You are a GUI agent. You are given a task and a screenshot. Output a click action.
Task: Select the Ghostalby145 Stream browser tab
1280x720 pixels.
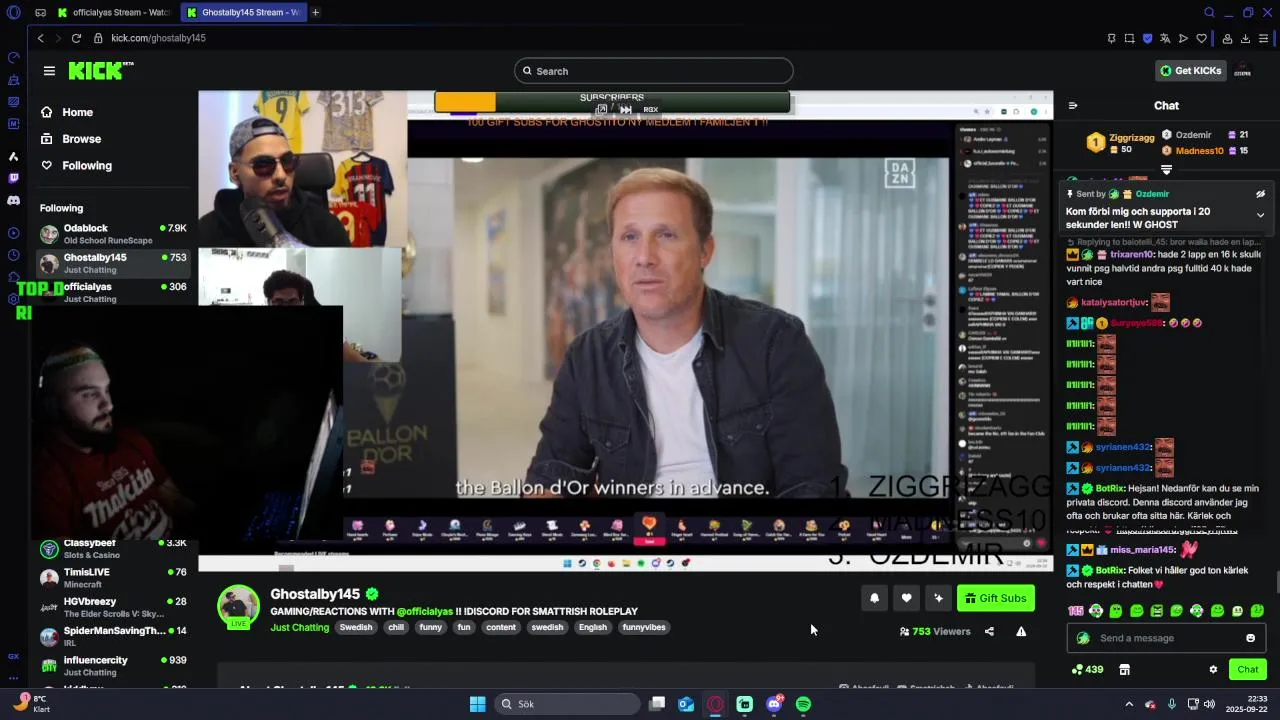[245, 12]
